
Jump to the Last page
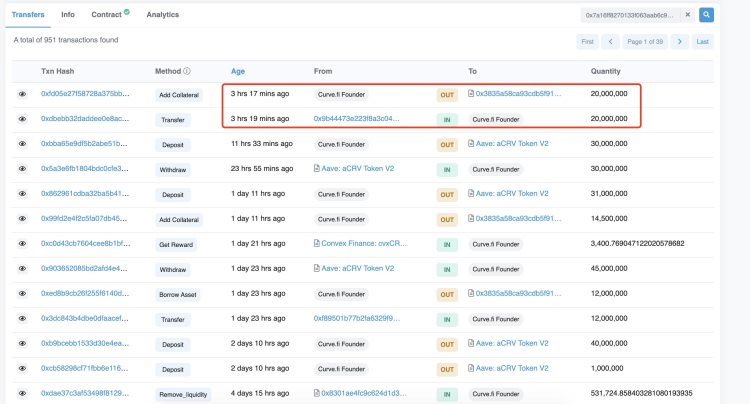point(703,41)
